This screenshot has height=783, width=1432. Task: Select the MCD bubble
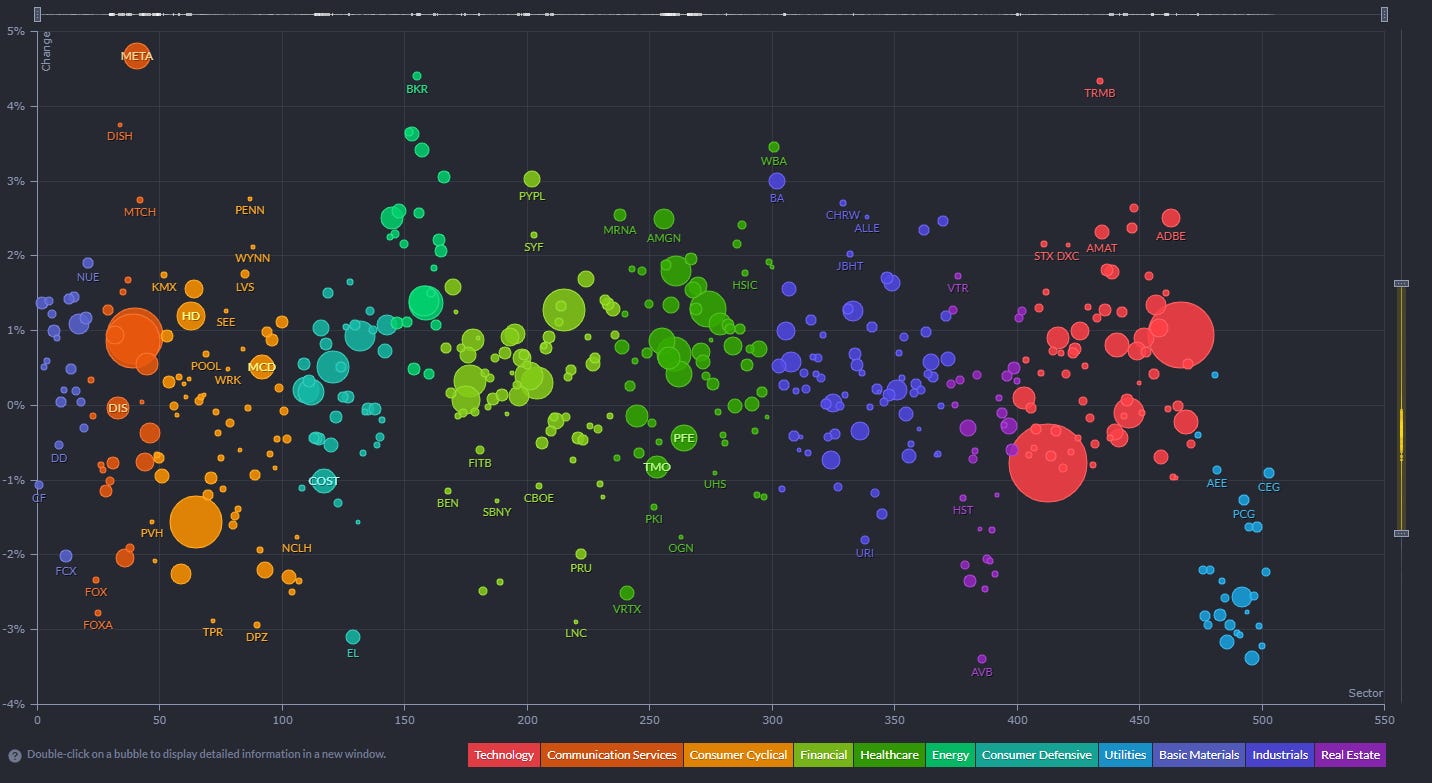pyautogui.click(x=262, y=367)
